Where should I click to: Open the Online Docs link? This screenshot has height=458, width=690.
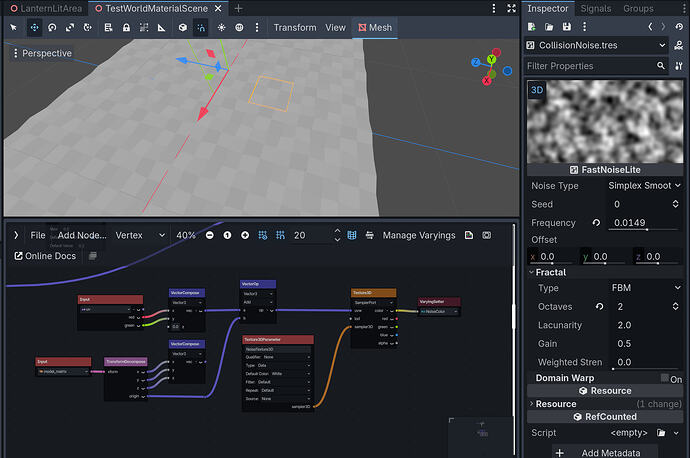tap(46, 256)
